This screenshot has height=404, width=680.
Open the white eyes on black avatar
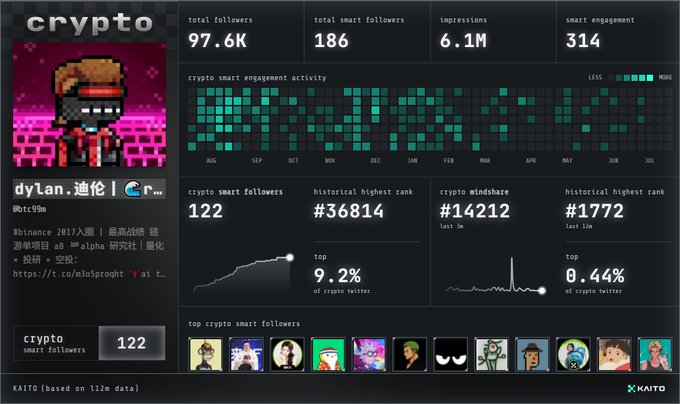[x=451, y=355]
